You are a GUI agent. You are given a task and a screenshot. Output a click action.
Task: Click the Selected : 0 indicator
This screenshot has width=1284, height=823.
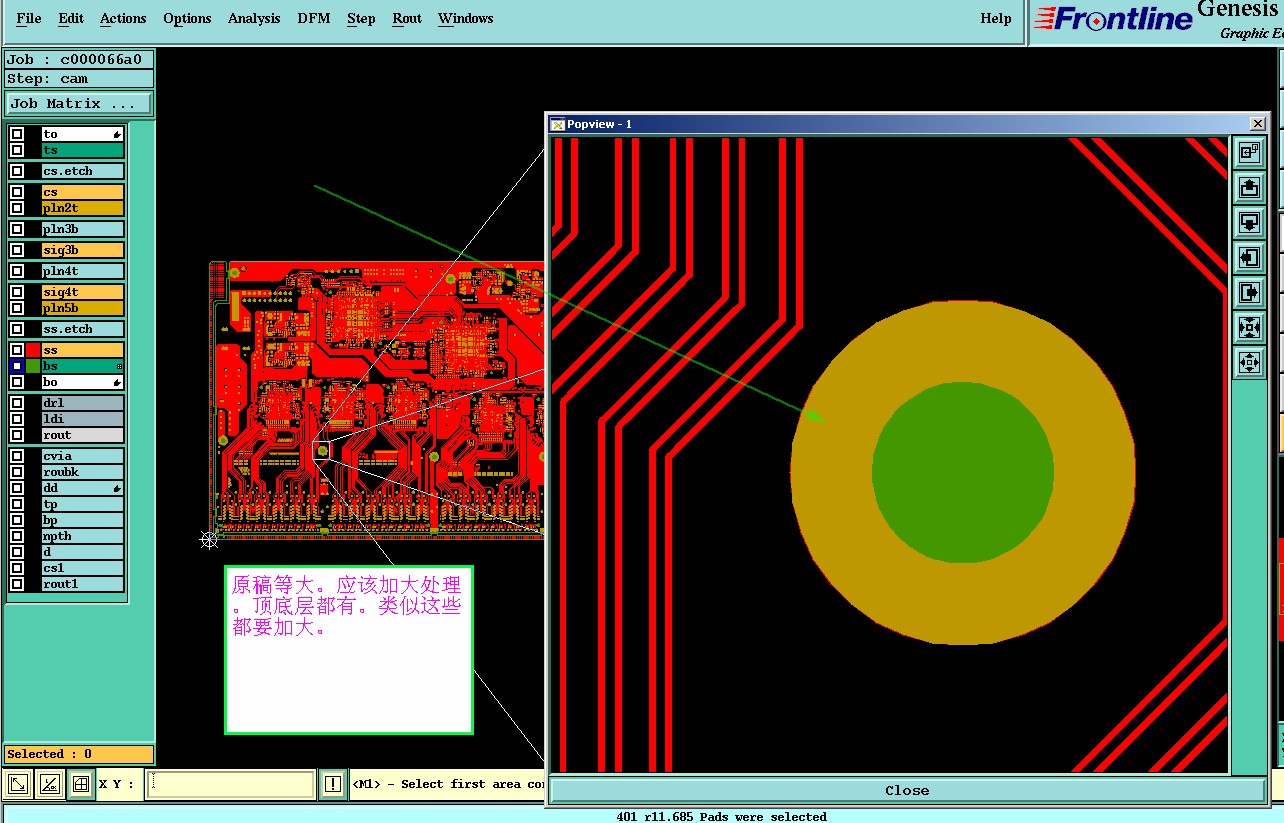[x=80, y=754]
